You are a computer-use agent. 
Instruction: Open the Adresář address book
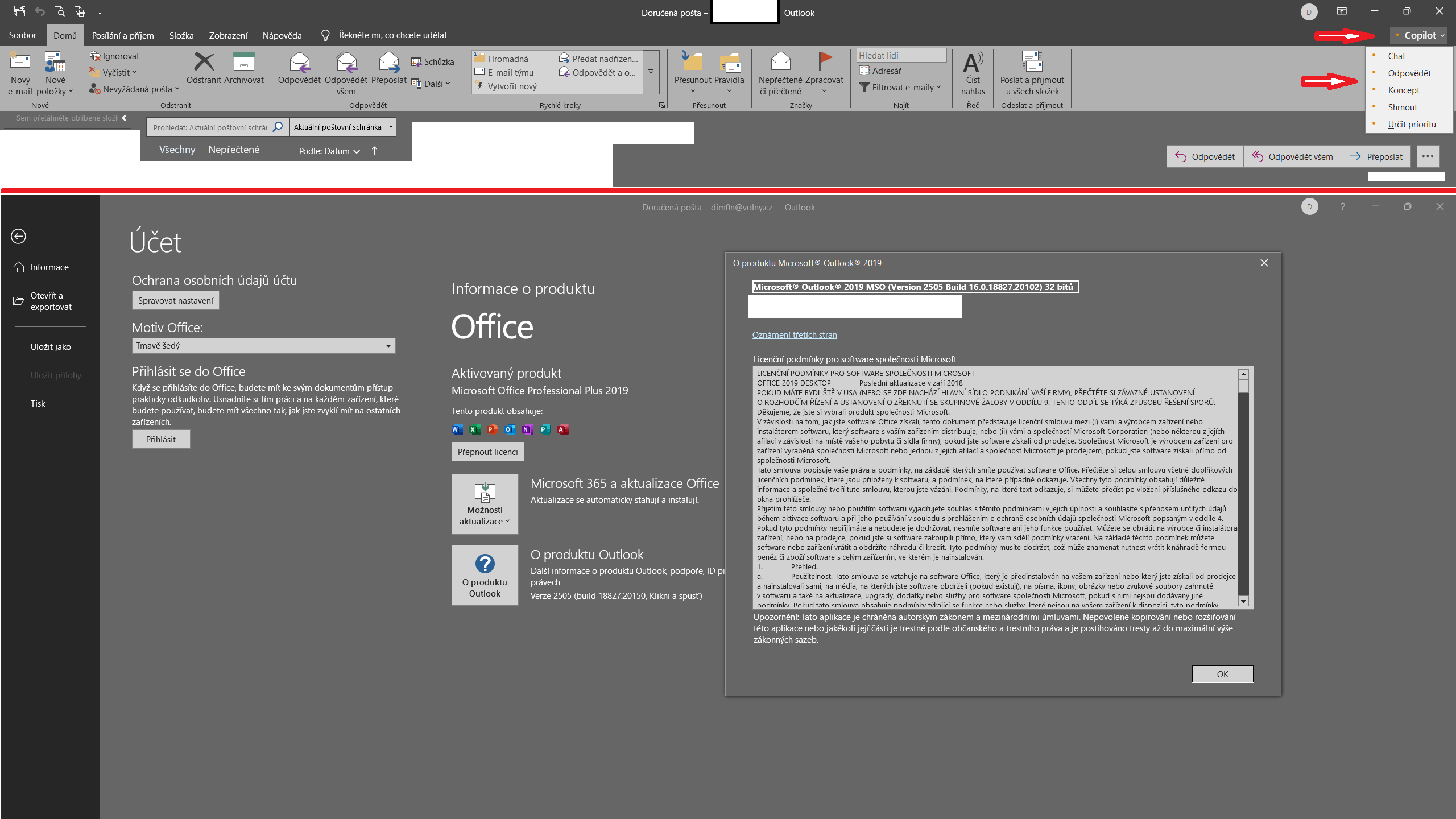pos(880,71)
